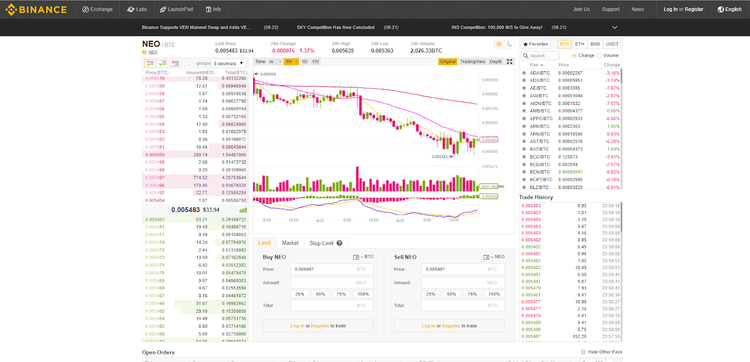Switch to the Market order tab

[290, 243]
